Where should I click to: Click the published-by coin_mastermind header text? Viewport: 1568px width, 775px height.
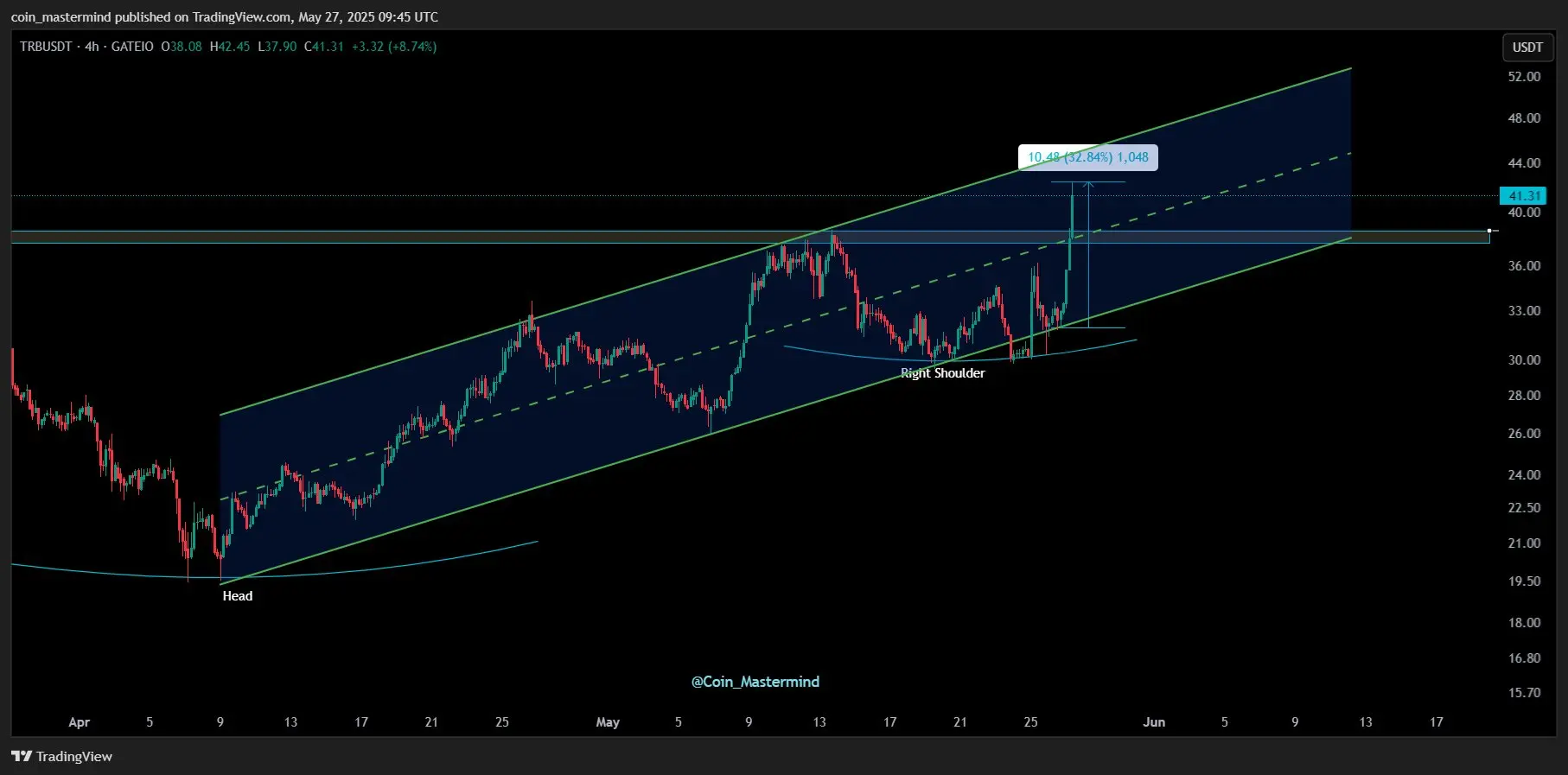[225, 17]
